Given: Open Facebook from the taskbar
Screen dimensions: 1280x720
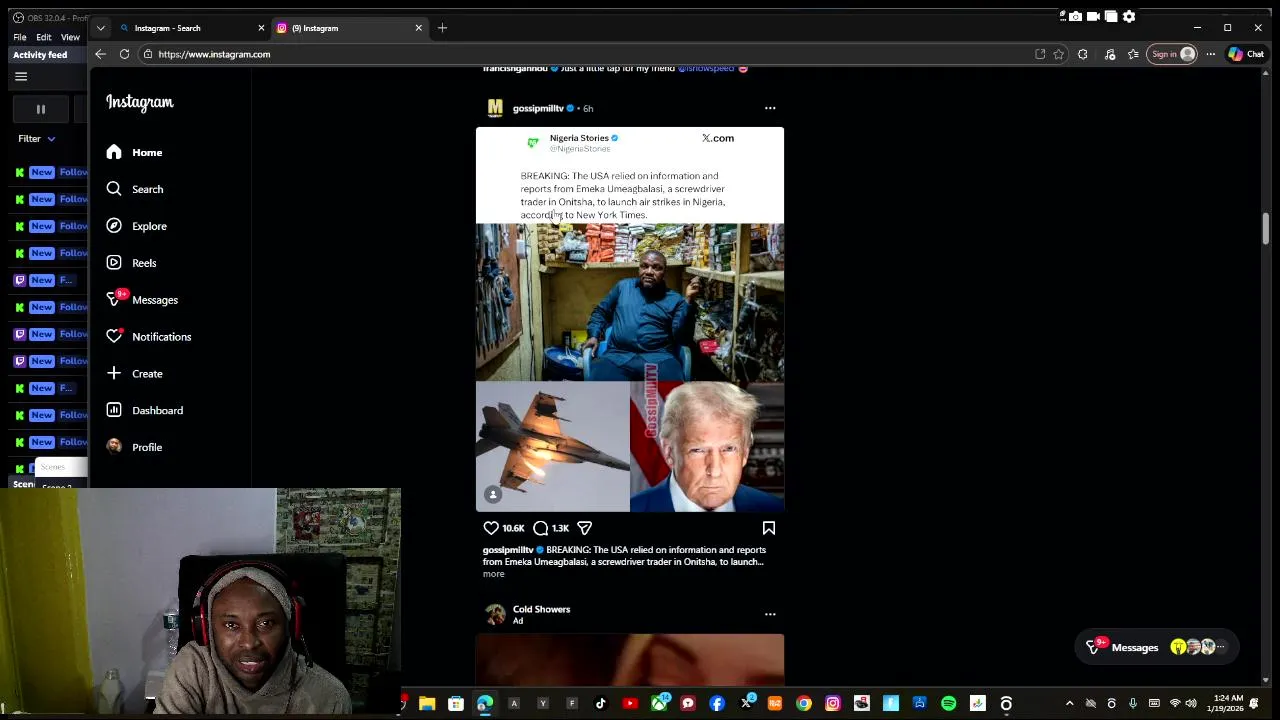Looking at the screenshot, I should [x=717, y=704].
